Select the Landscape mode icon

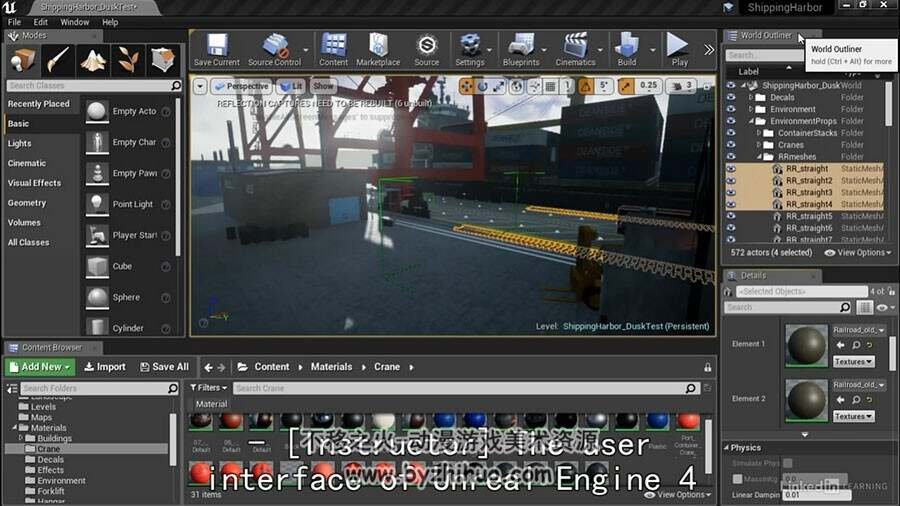[x=92, y=60]
